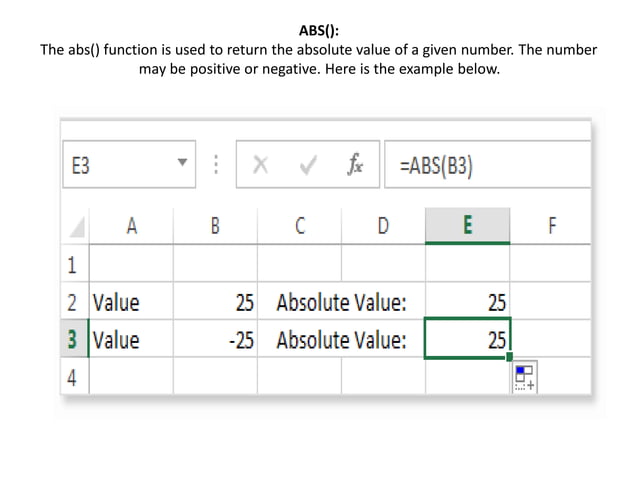Click the Name Box showing E3
Viewport: 638px width, 478px height.
click(x=115, y=166)
